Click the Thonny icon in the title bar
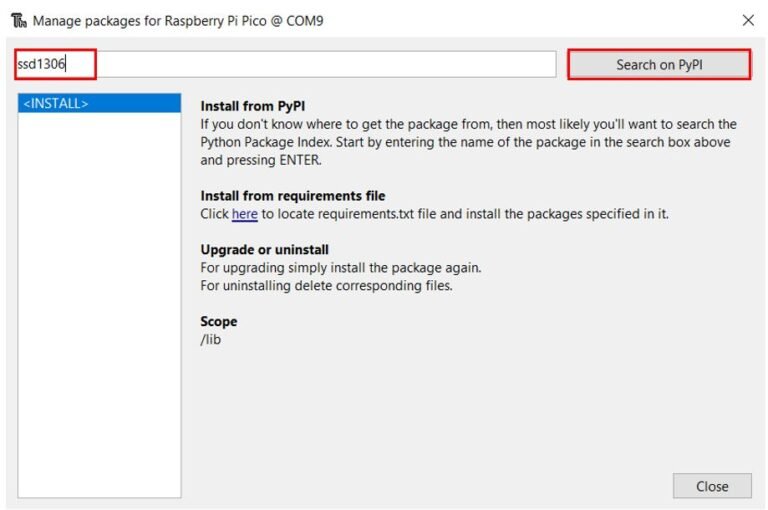 click(18, 20)
